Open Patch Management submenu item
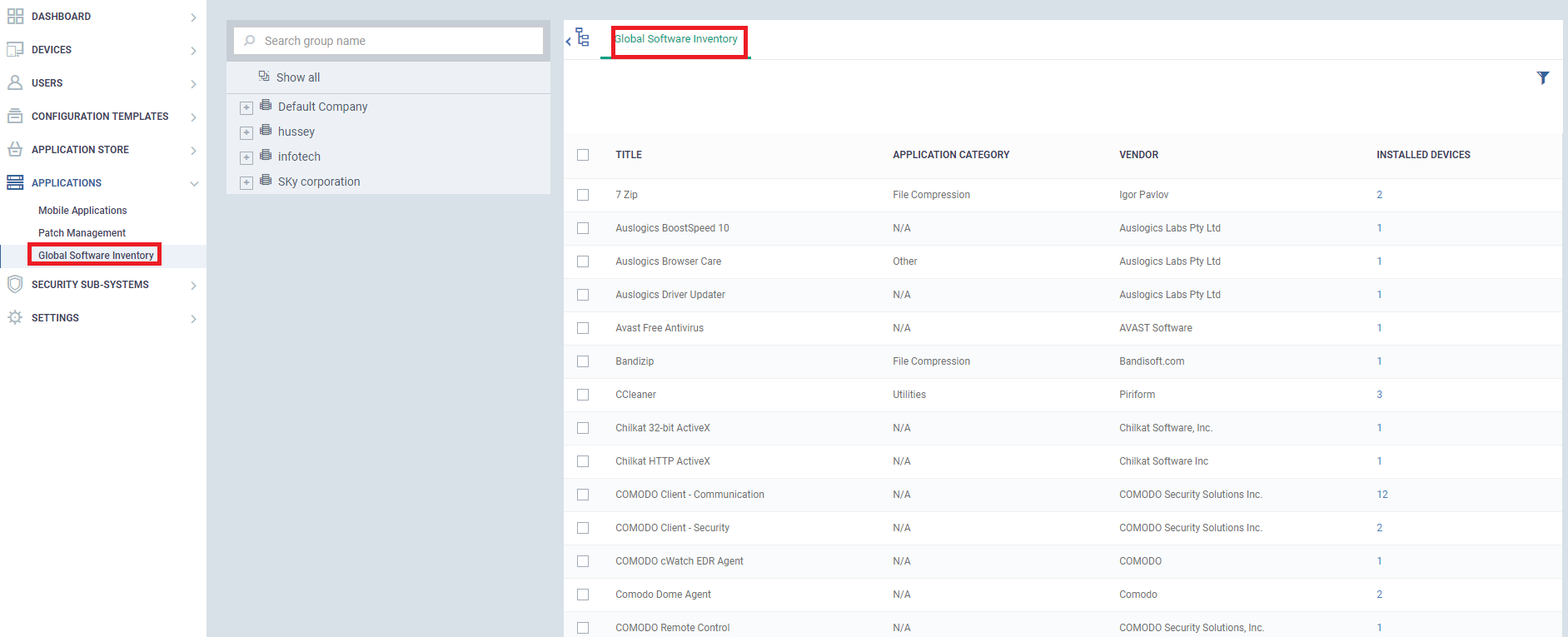1568x637 pixels. (x=82, y=233)
